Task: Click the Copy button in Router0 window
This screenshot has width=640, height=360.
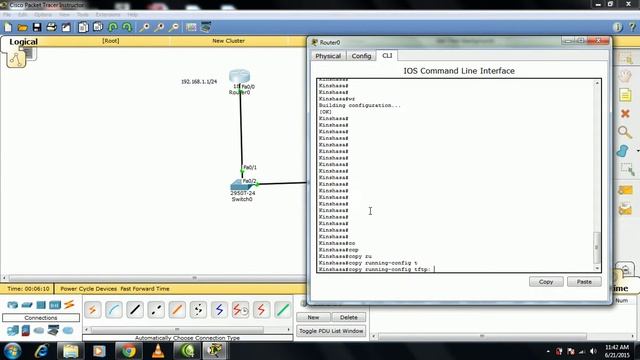Action: [x=546, y=282]
